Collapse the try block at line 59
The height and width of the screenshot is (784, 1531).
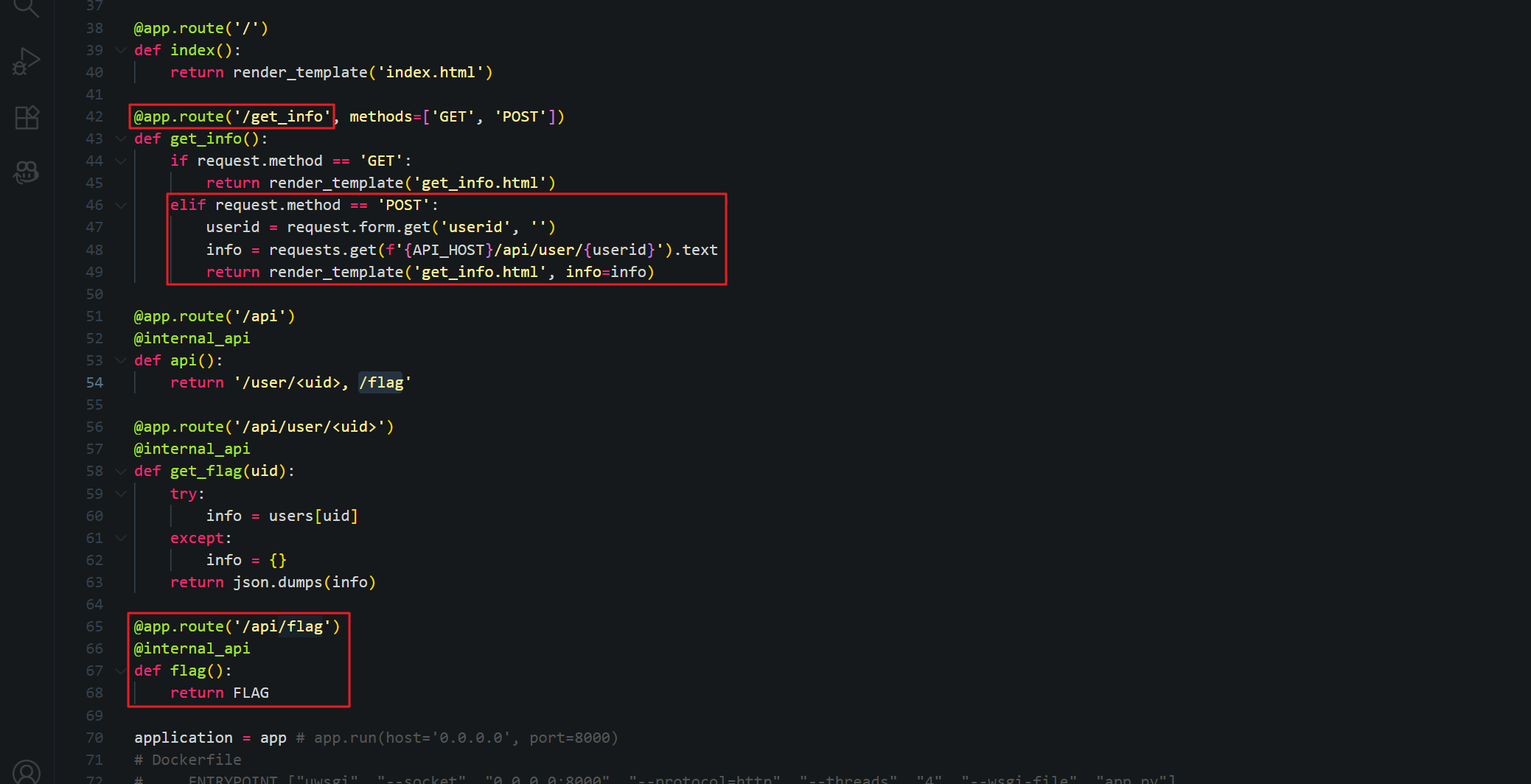pyautogui.click(x=121, y=494)
